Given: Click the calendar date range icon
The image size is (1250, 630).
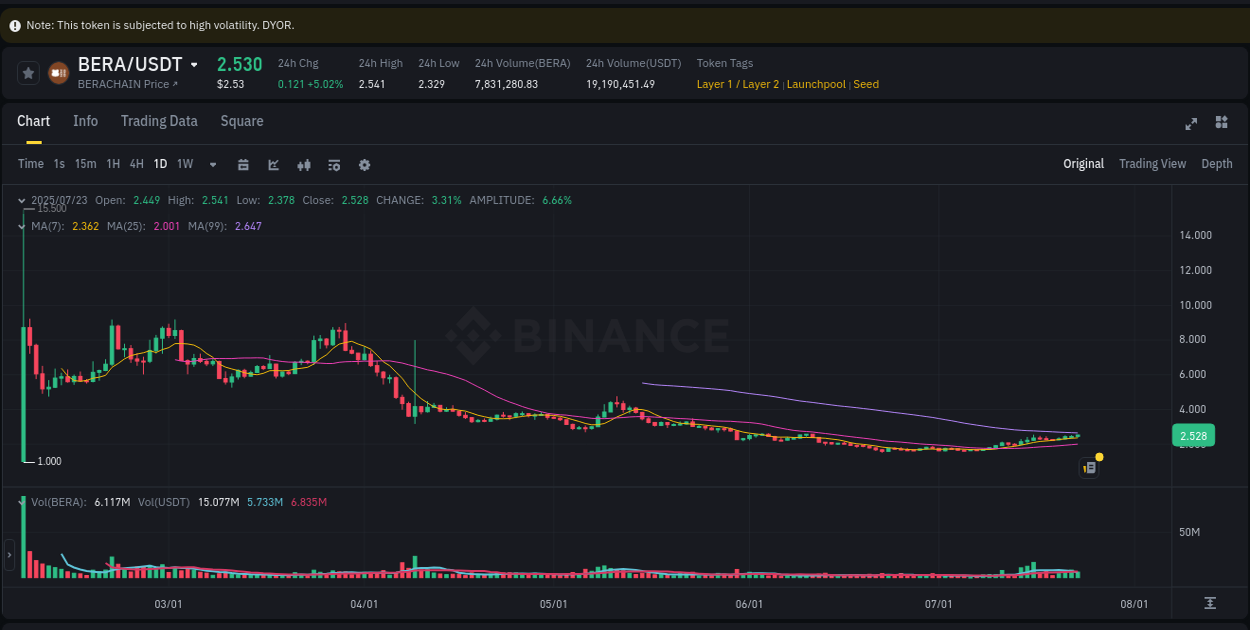Looking at the screenshot, I should pyautogui.click(x=243, y=164).
